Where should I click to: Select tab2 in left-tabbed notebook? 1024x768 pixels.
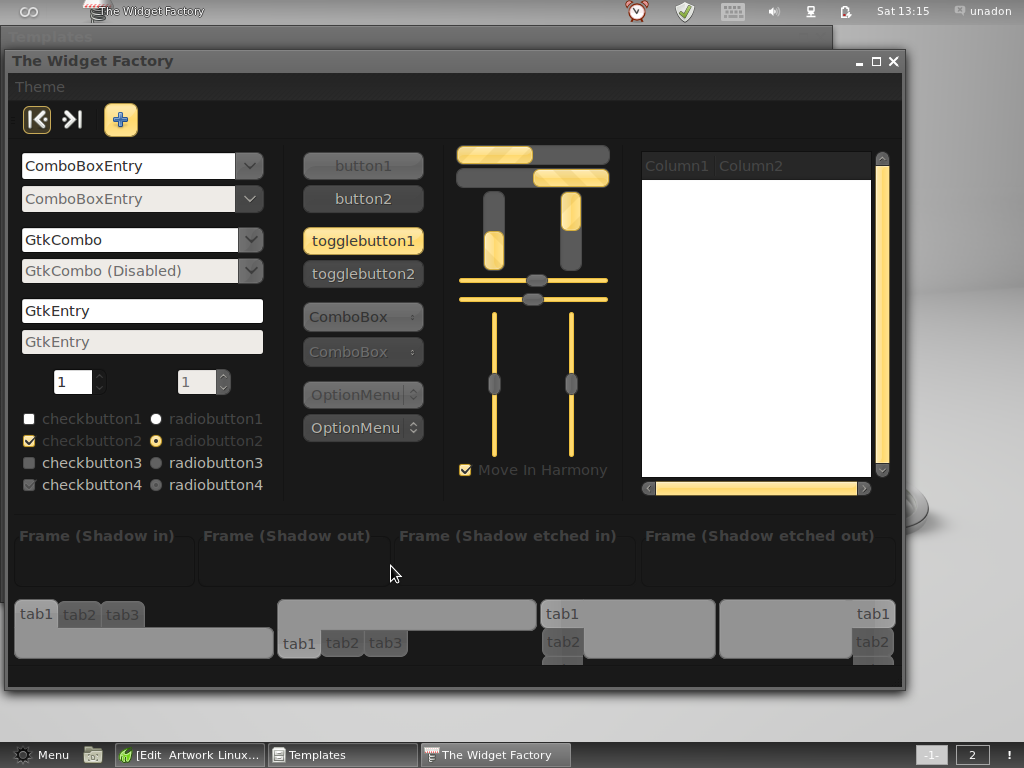pyautogui.click(x=563, y=643)
